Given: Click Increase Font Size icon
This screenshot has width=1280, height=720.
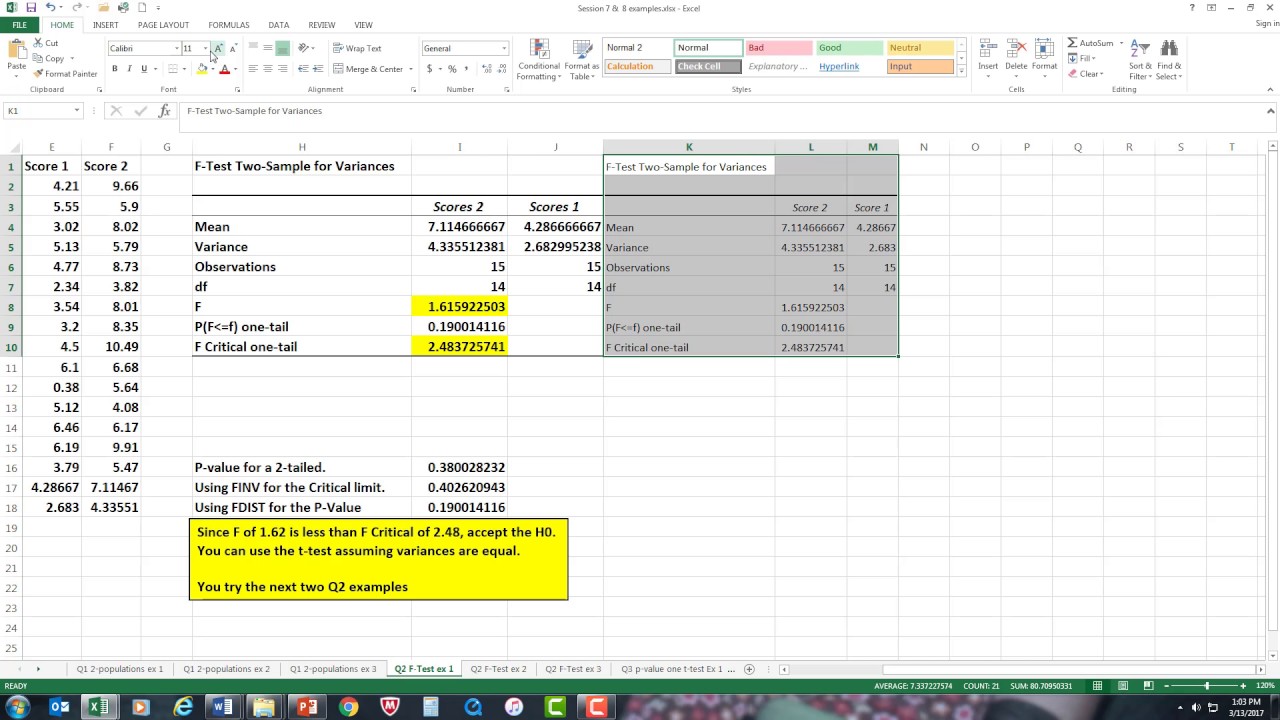Looking at the screenshot, I should click(218, 48).
